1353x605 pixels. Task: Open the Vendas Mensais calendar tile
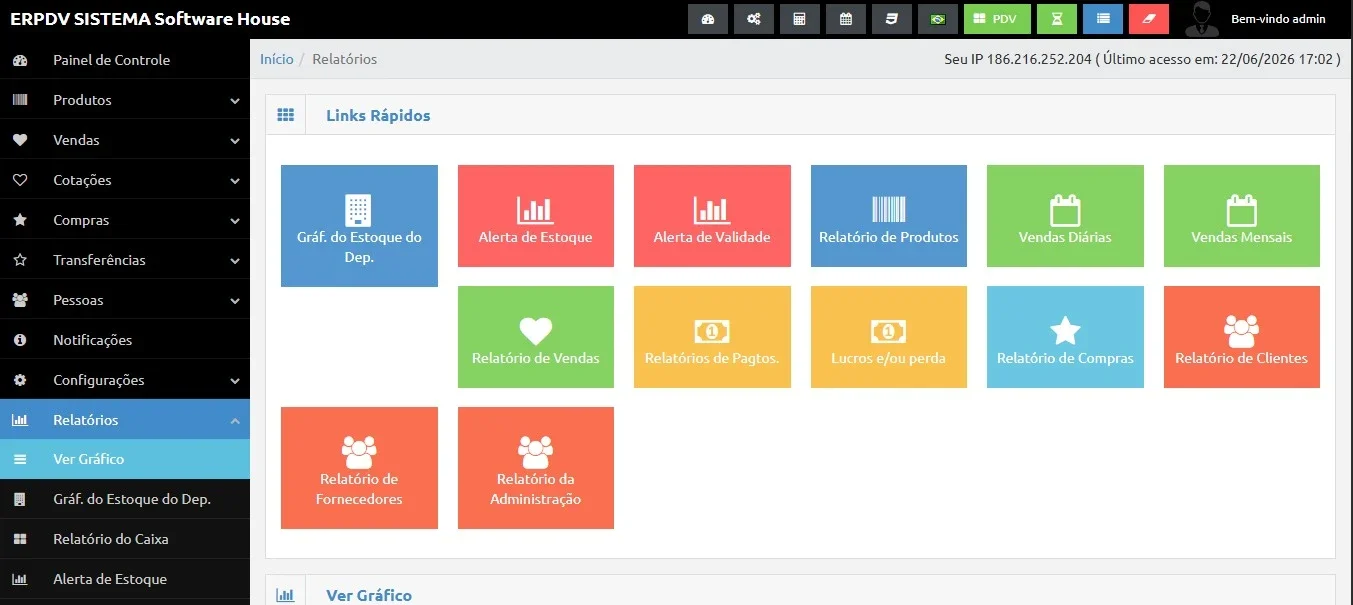point(1242,216)
